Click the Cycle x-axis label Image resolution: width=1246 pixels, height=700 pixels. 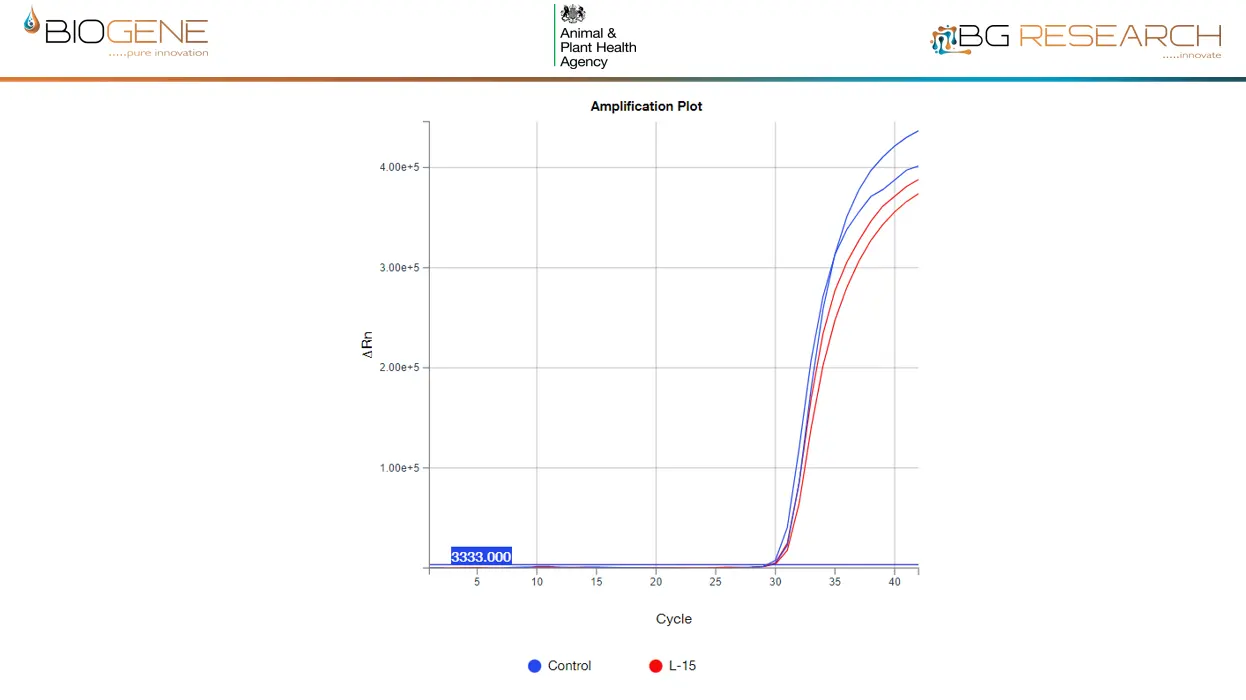click(x=673, y=619)
